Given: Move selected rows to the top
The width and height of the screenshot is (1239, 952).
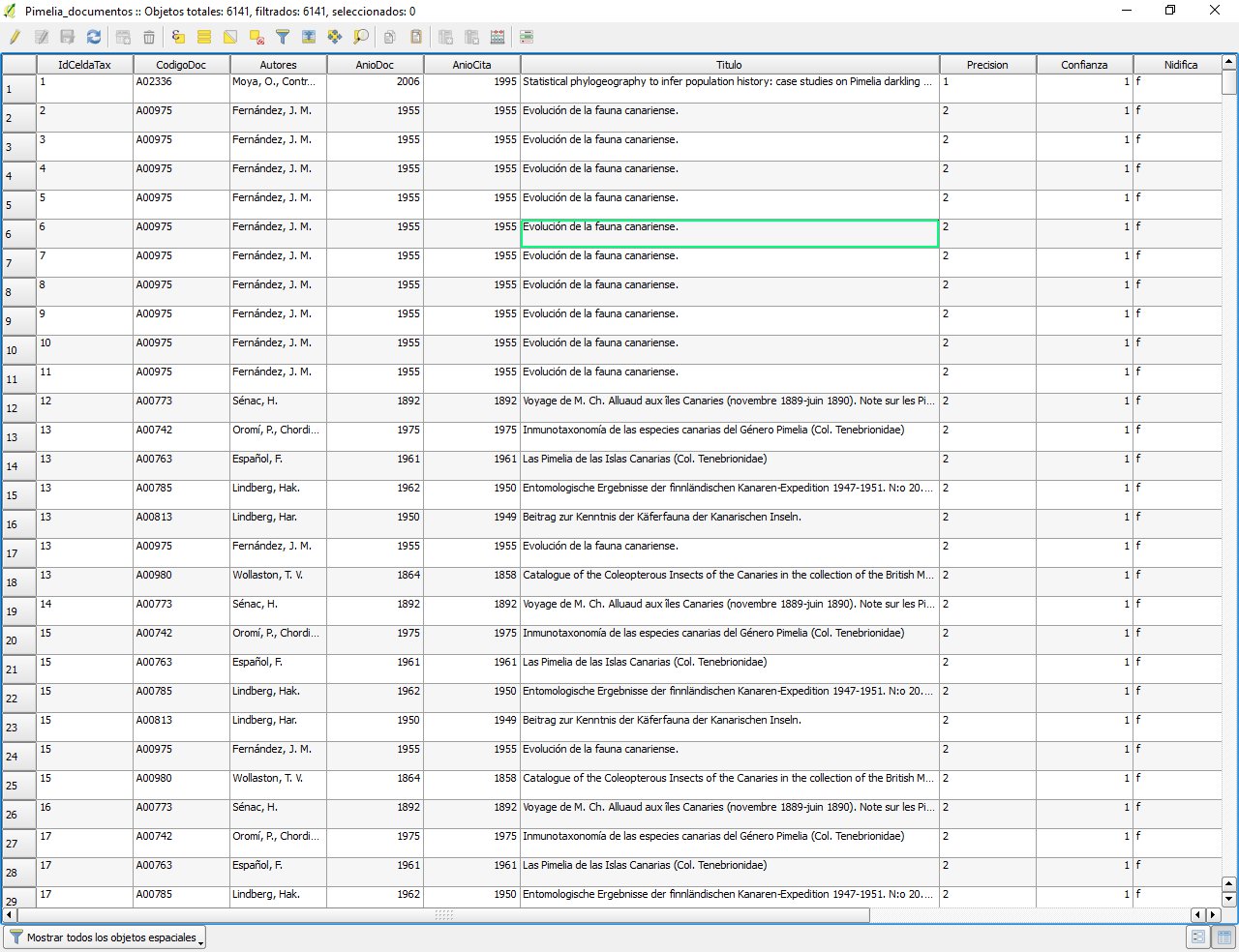Looking at the screenshot, I should [309, 37].
